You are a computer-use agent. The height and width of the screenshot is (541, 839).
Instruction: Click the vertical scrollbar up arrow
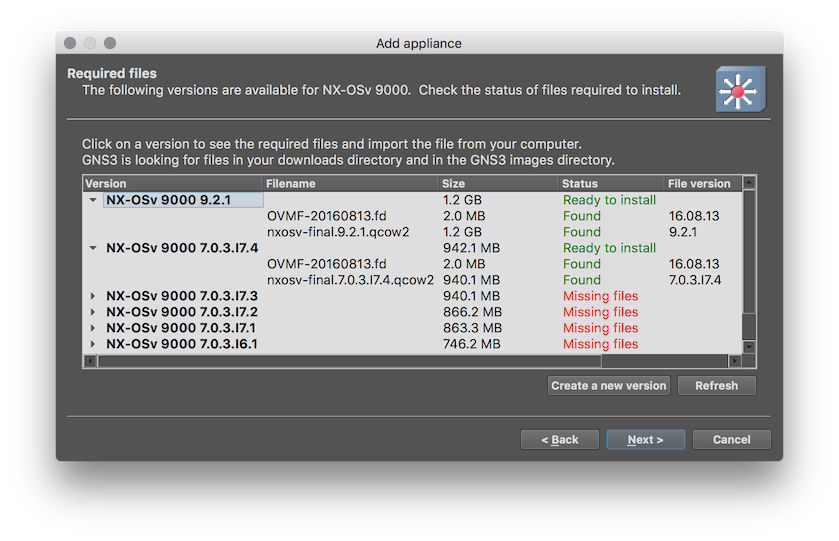[x=749, y=182]
